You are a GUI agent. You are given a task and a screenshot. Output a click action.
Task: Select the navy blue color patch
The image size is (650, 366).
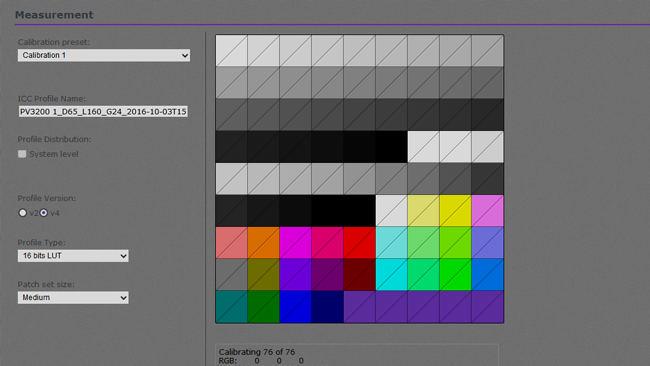click(x=327, y=307)
